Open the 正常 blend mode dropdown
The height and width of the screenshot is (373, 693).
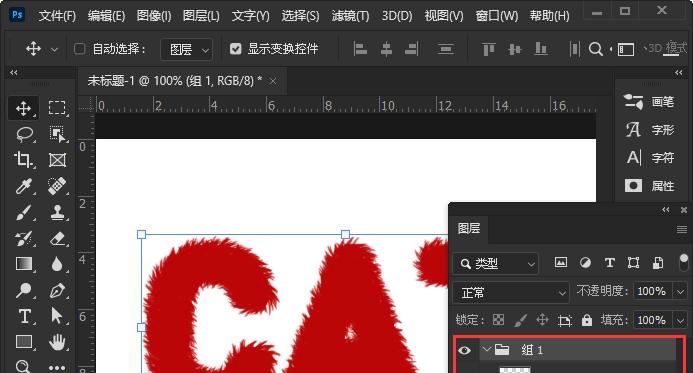pos(511,293)
